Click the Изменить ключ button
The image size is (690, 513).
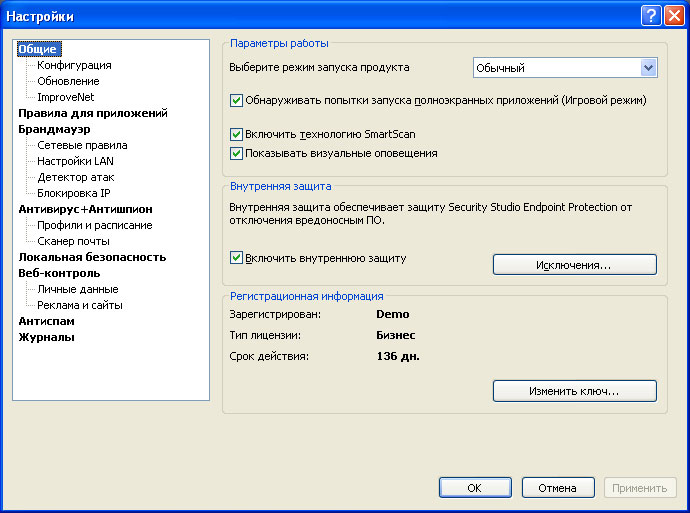tap(574, 391)
